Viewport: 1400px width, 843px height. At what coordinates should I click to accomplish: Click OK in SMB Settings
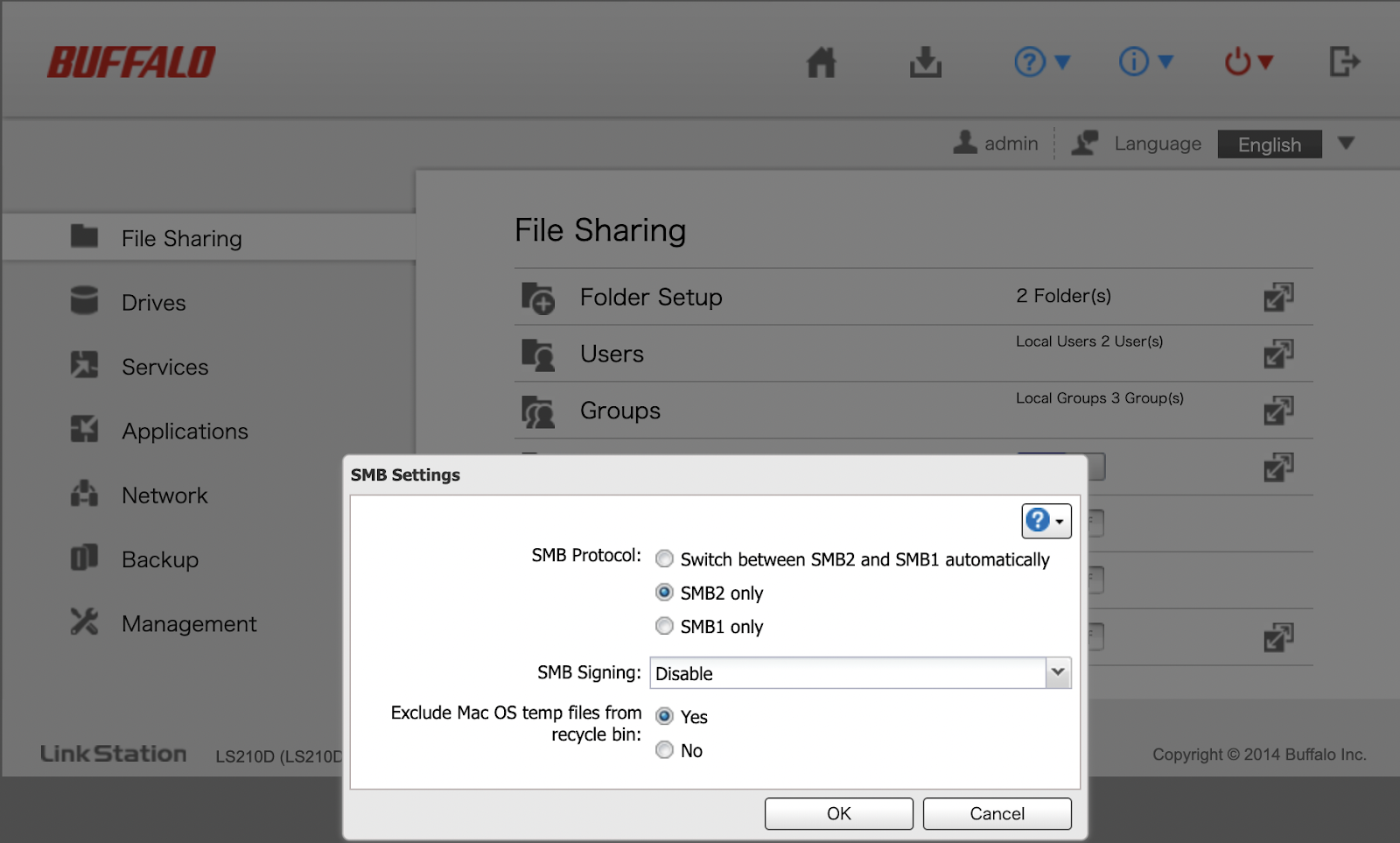click(x=839, y=813)
